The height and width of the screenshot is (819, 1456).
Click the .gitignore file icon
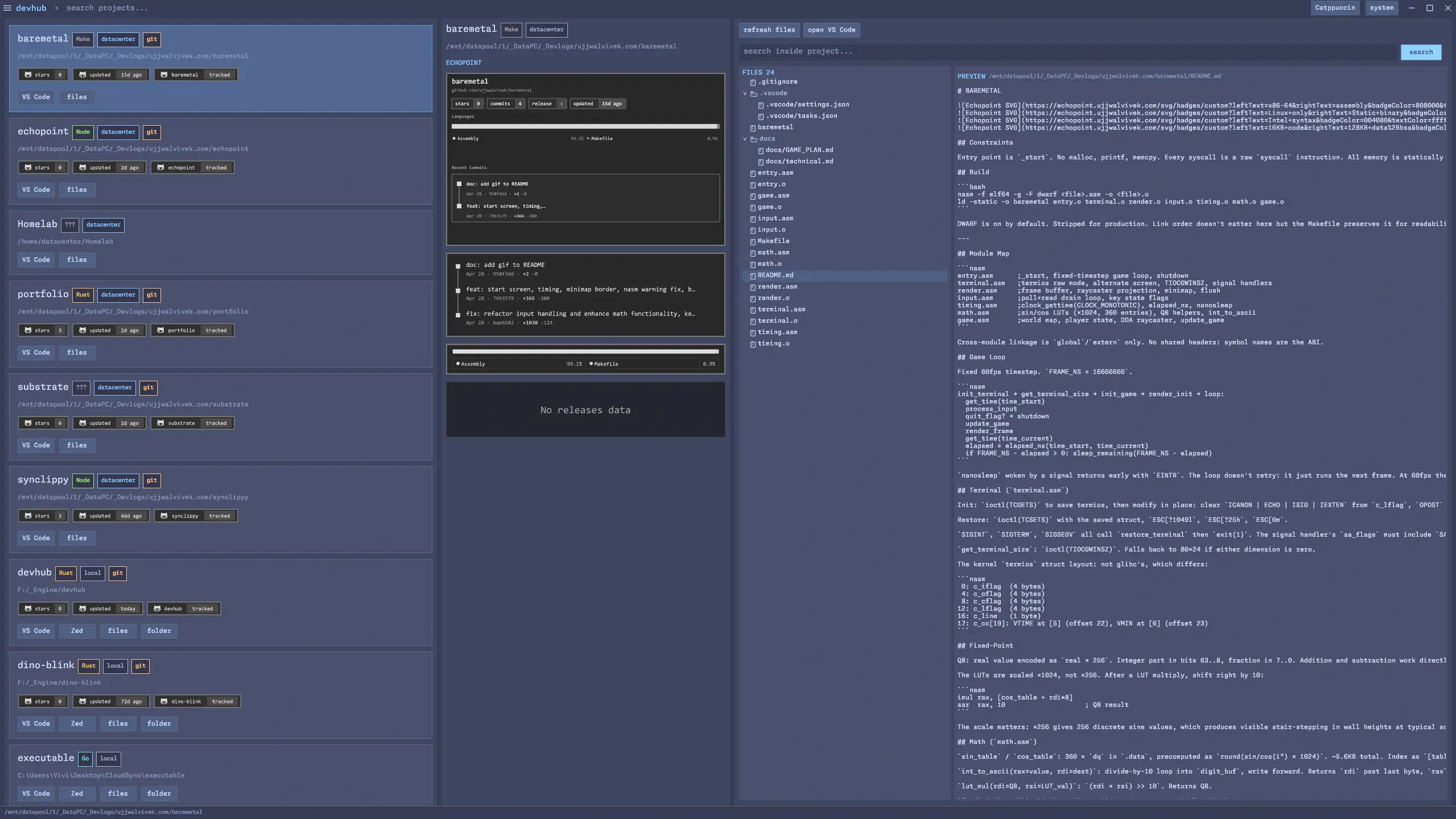(753, 83)
